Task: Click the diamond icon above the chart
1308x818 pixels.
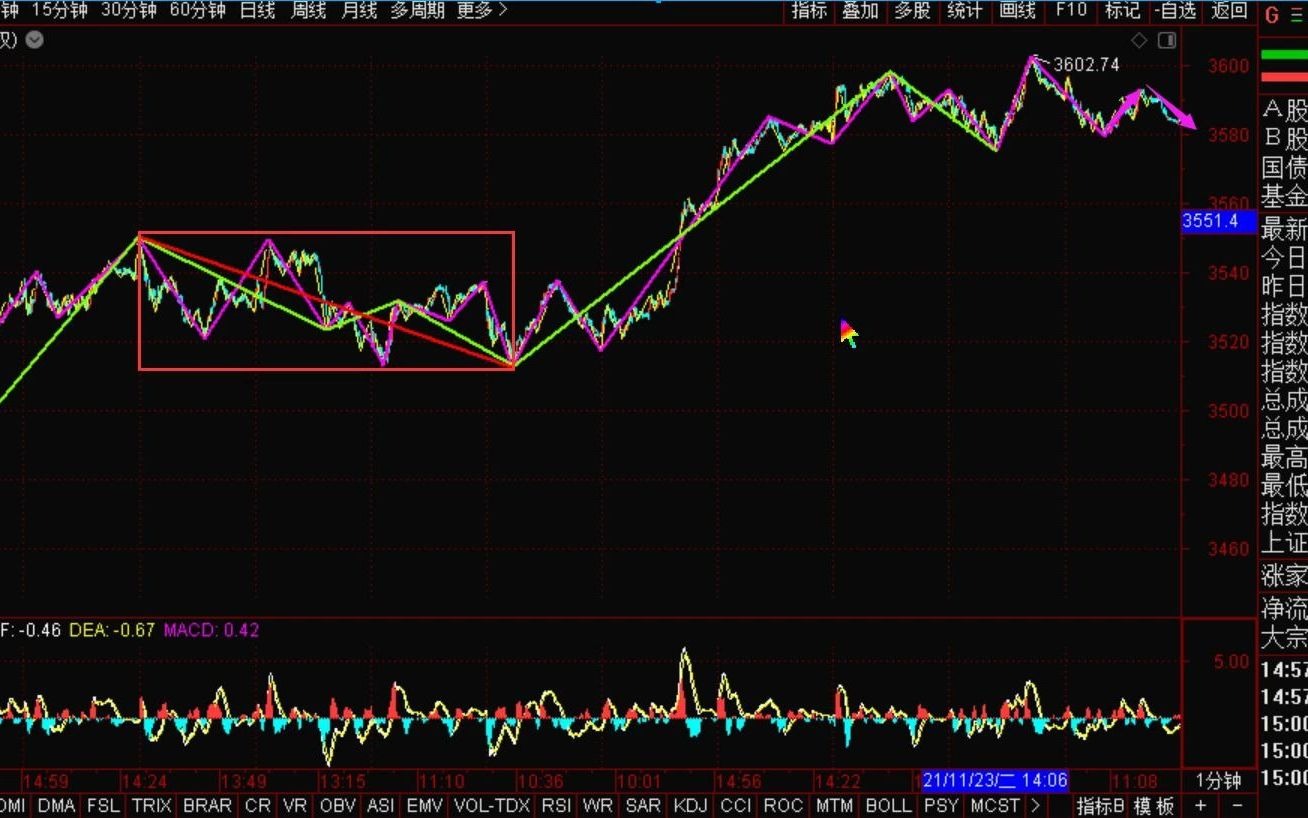Action: point(1139,40)
